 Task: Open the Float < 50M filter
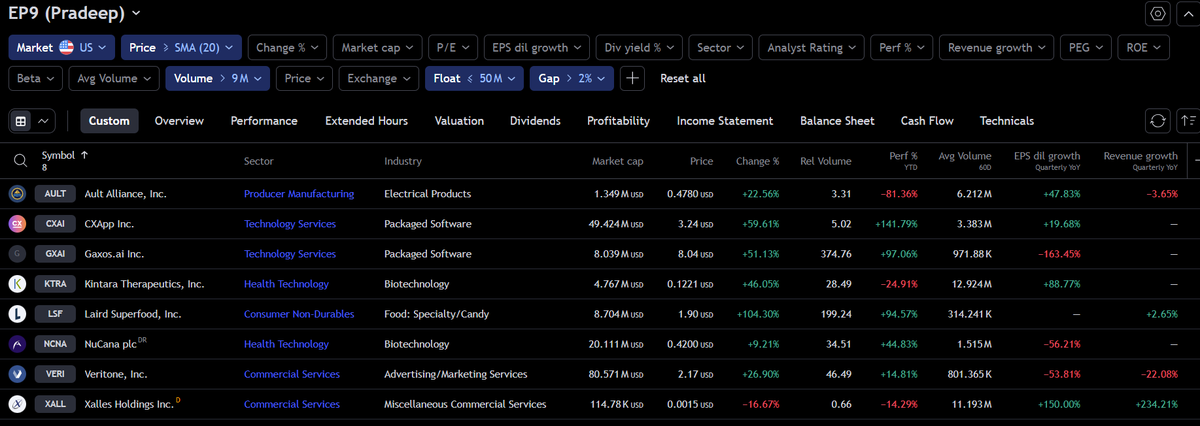tap(474, 77)
